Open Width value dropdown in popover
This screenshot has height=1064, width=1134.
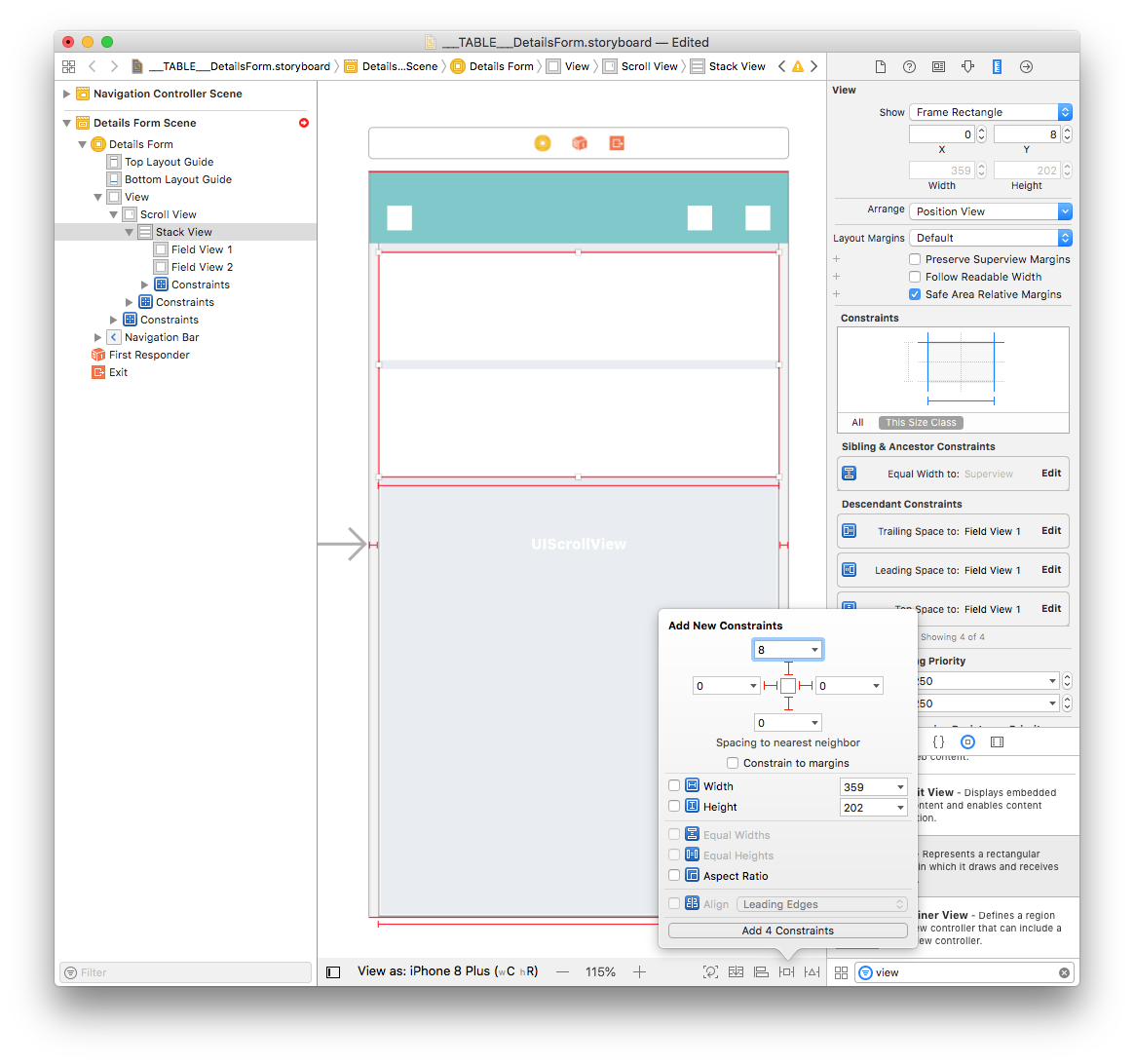click(900, 787)
